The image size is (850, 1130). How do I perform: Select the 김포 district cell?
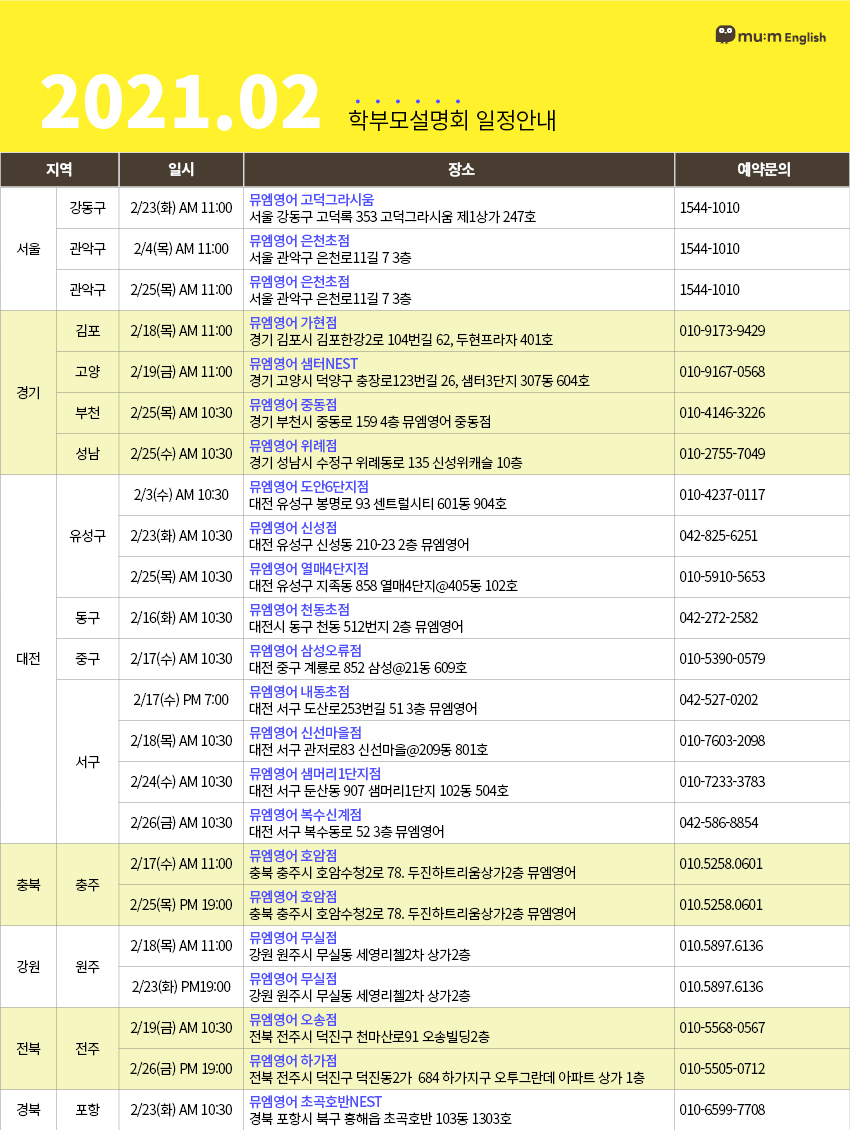click(x=88, y=332)
